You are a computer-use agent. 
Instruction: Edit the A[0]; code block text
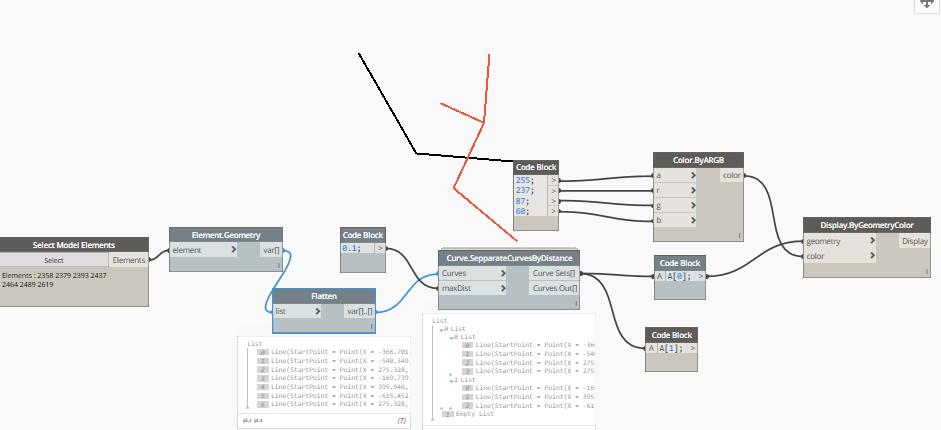point(679,276)
